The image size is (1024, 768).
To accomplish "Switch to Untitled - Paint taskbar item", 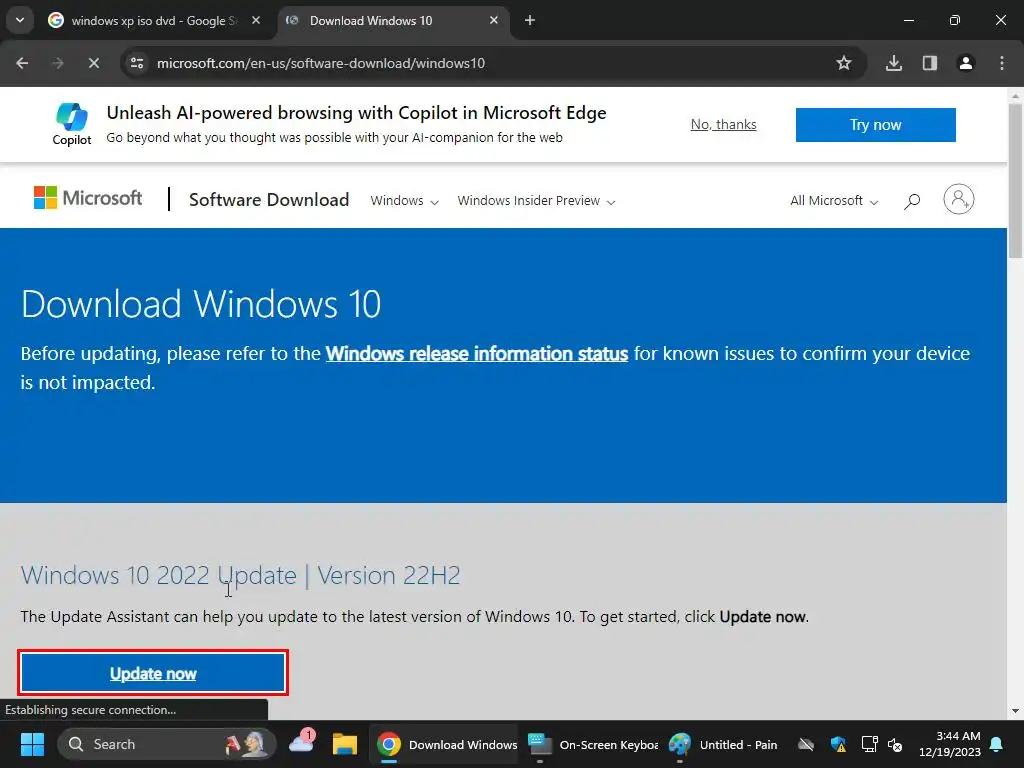I will pos(724,744).
